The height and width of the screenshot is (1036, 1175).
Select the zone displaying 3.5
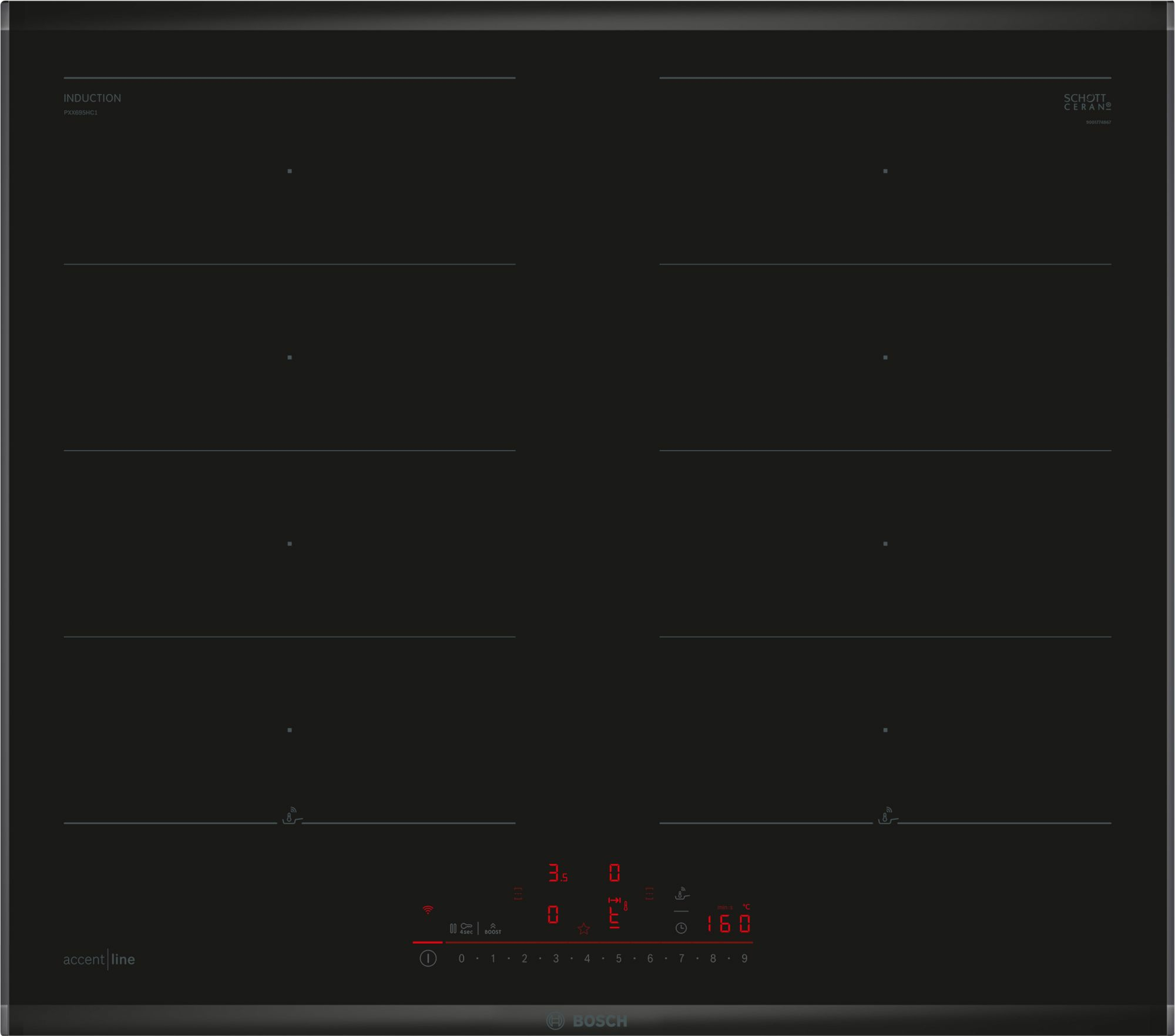(558, 873)
